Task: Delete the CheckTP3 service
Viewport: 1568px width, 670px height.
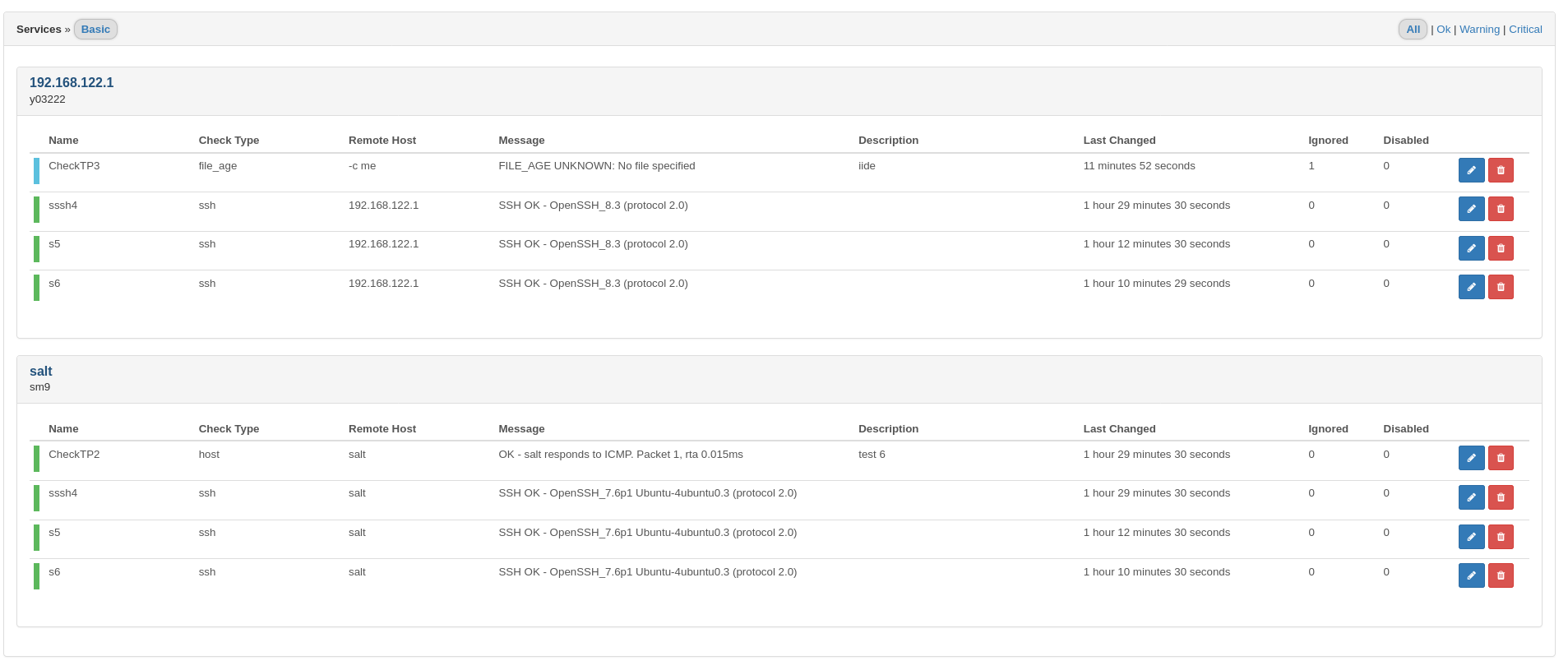Action: 1501,170
